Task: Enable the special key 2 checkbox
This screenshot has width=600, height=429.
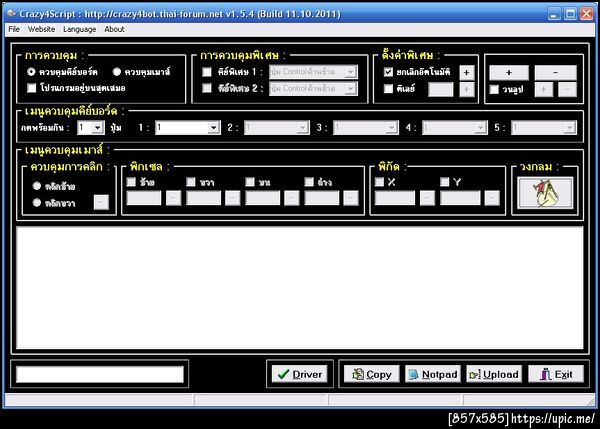Action: tap(207, 88)
